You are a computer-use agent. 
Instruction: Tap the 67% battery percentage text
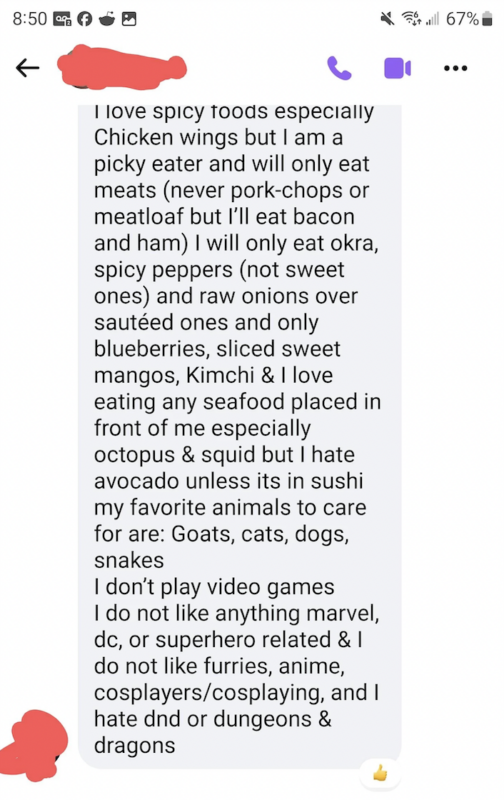(x=463, y=19)
